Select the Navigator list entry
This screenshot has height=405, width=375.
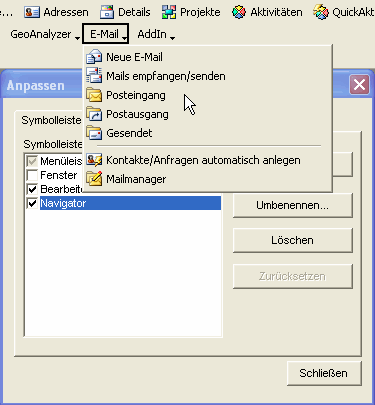(130, 203)
